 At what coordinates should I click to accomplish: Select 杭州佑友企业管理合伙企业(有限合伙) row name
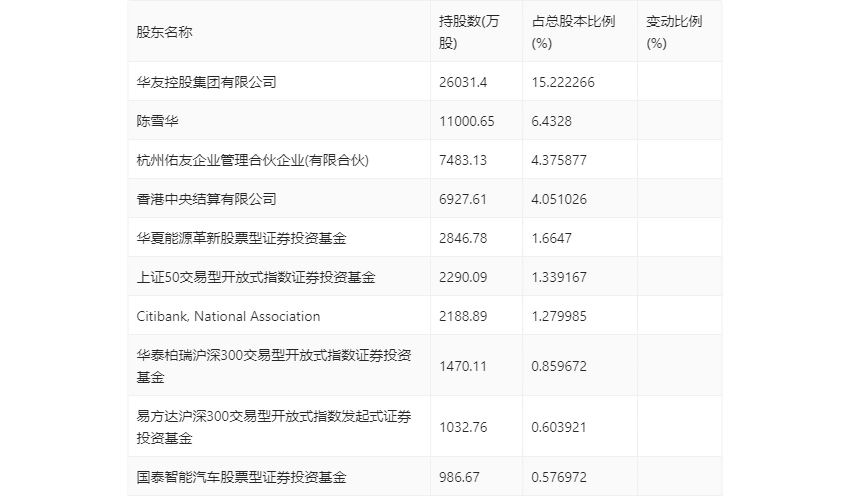pos(253,160)
